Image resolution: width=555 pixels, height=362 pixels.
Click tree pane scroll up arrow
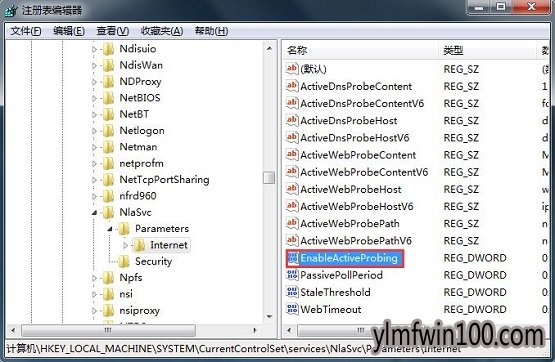(x=269, y=48)
